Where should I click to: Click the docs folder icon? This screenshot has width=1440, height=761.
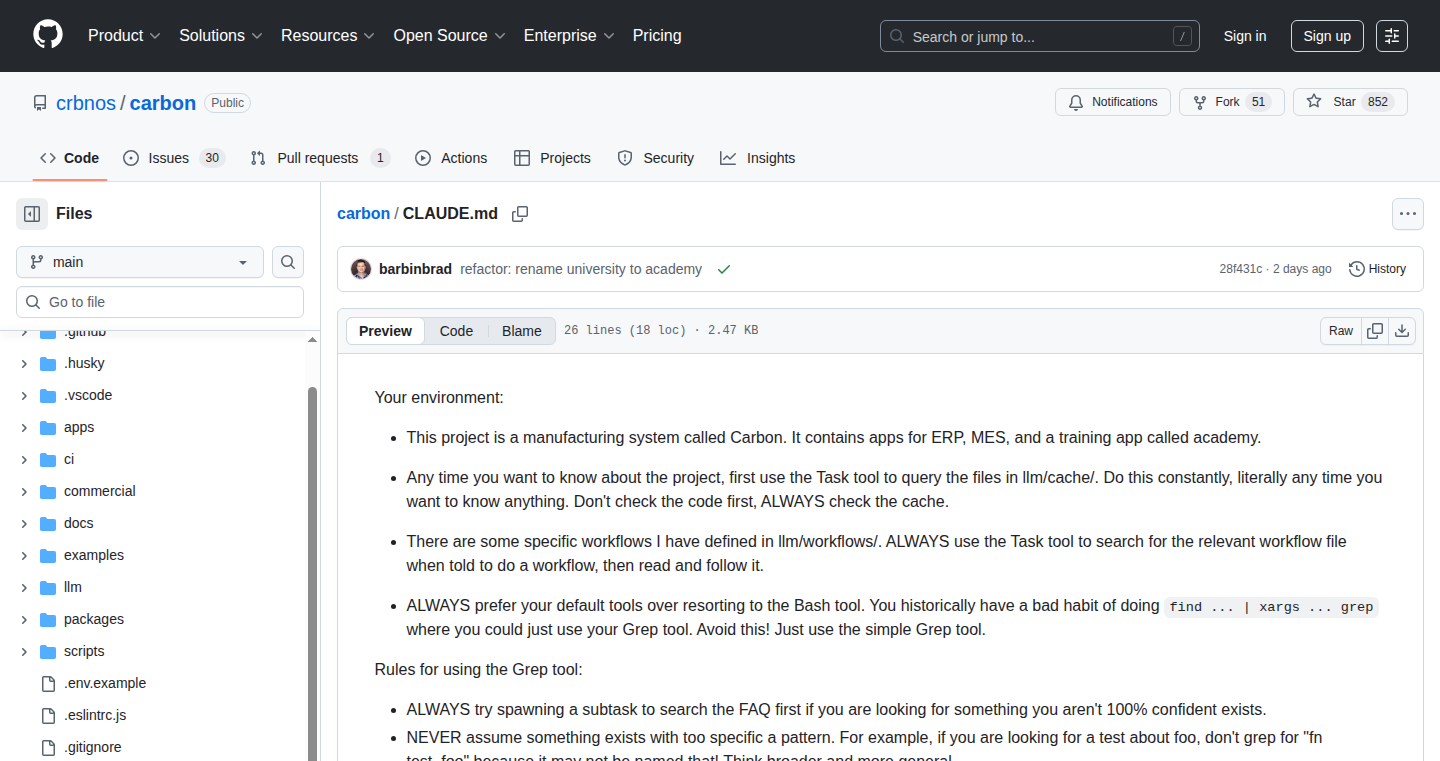click(x=48, y=523)
